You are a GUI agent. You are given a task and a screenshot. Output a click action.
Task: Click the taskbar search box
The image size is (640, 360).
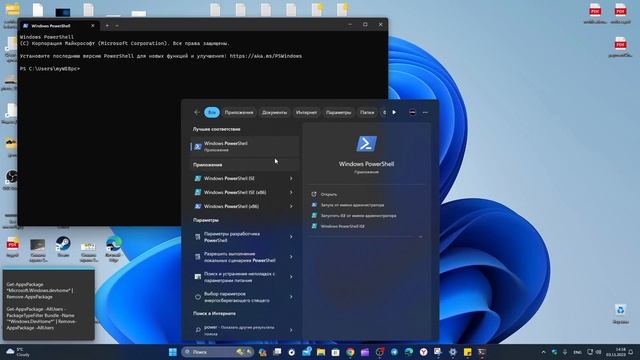(x=217, y=352)
